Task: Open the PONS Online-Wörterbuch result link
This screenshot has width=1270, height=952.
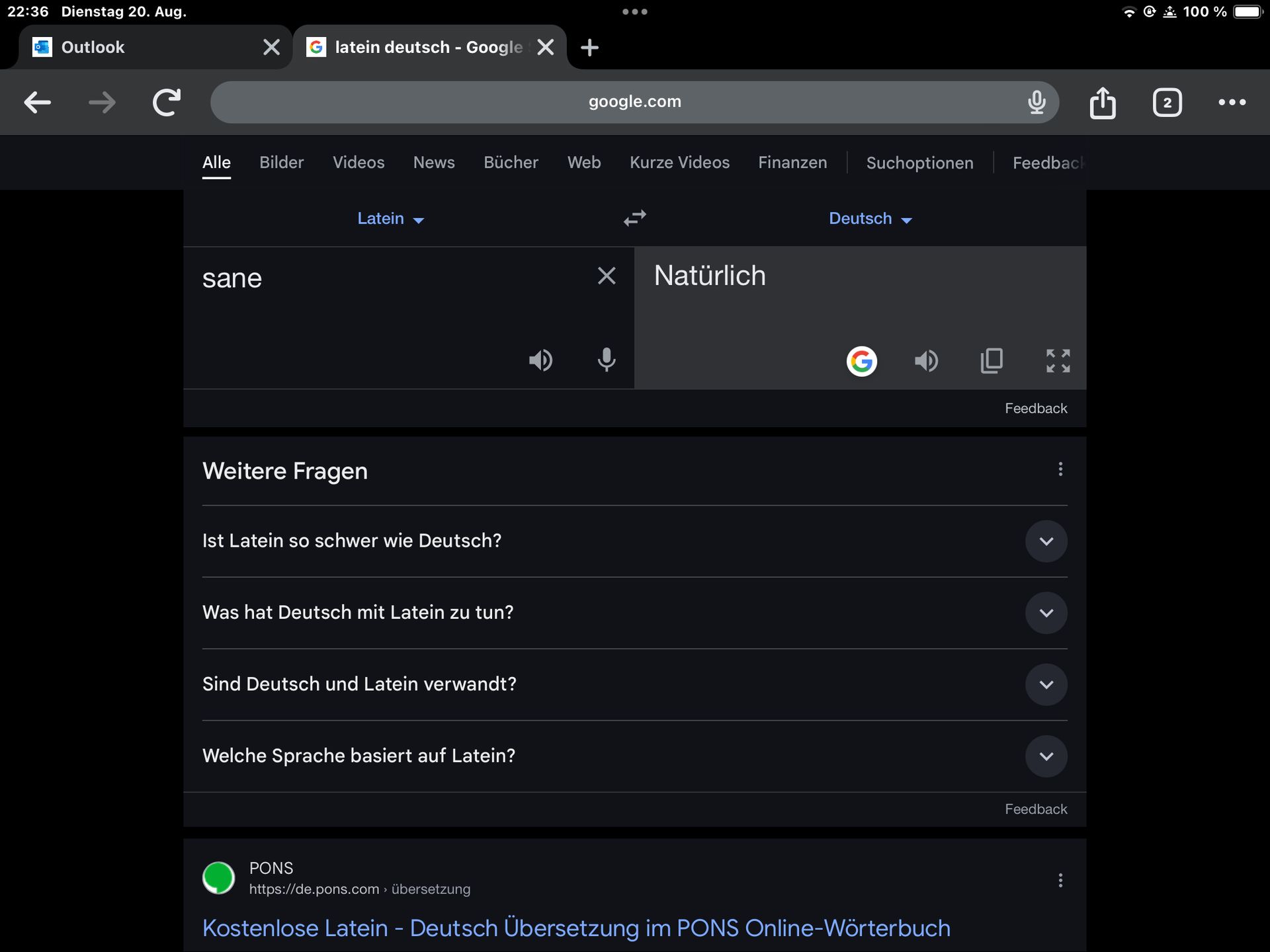Action: (575, 928)
